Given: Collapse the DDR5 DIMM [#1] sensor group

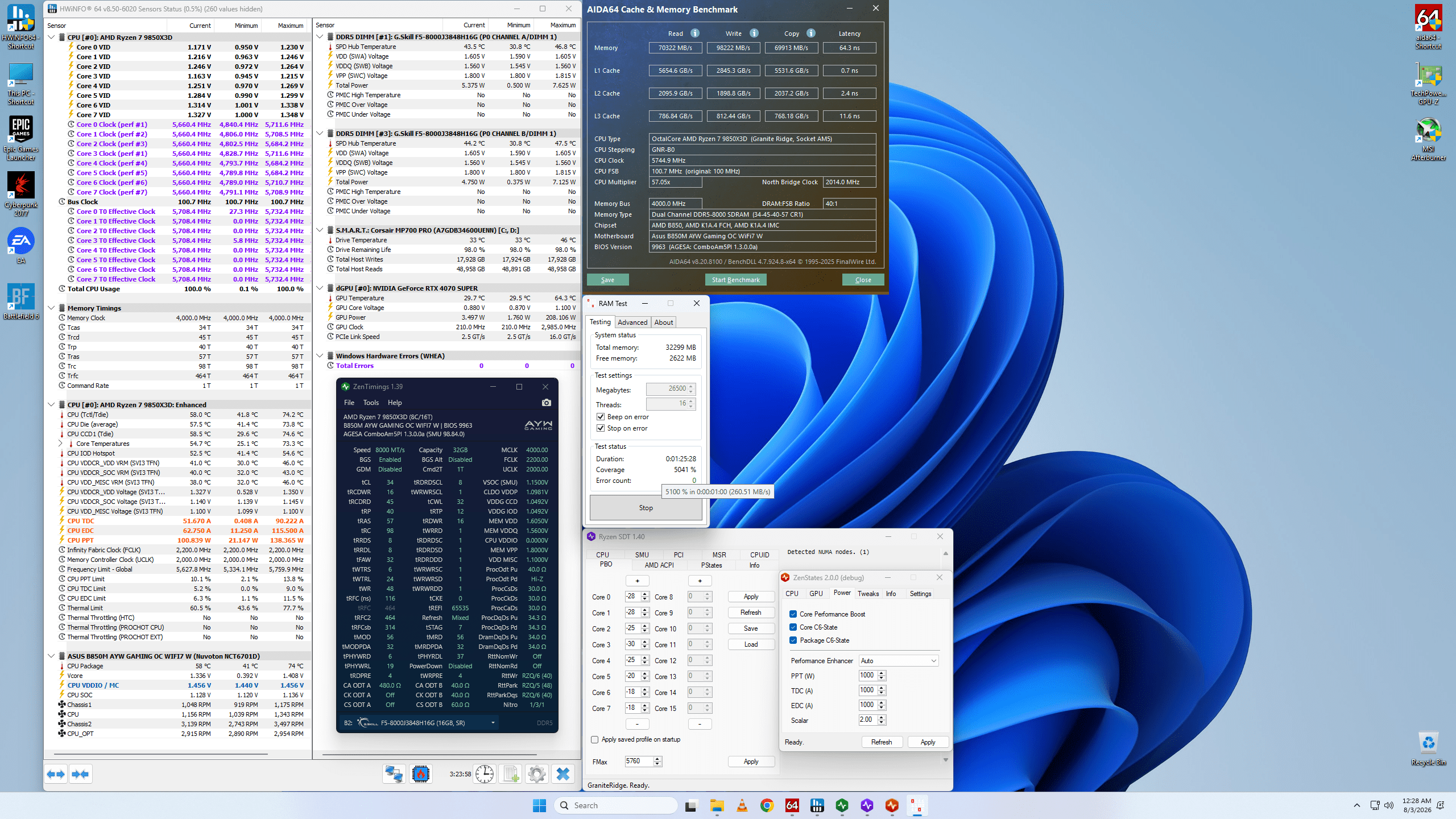Looking at the screenshot, I should 320,37.
